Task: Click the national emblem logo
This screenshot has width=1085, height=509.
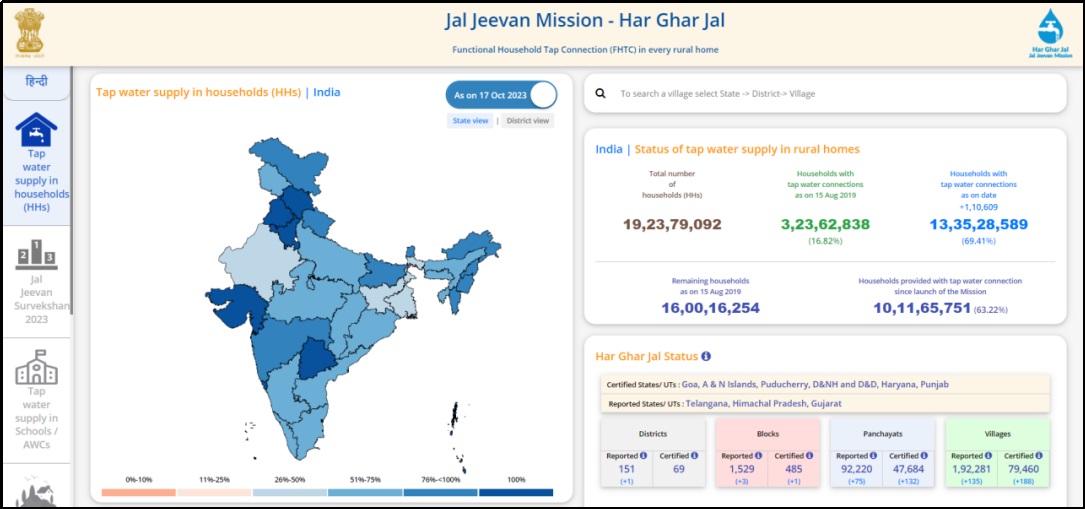Action: pos(30,32)
